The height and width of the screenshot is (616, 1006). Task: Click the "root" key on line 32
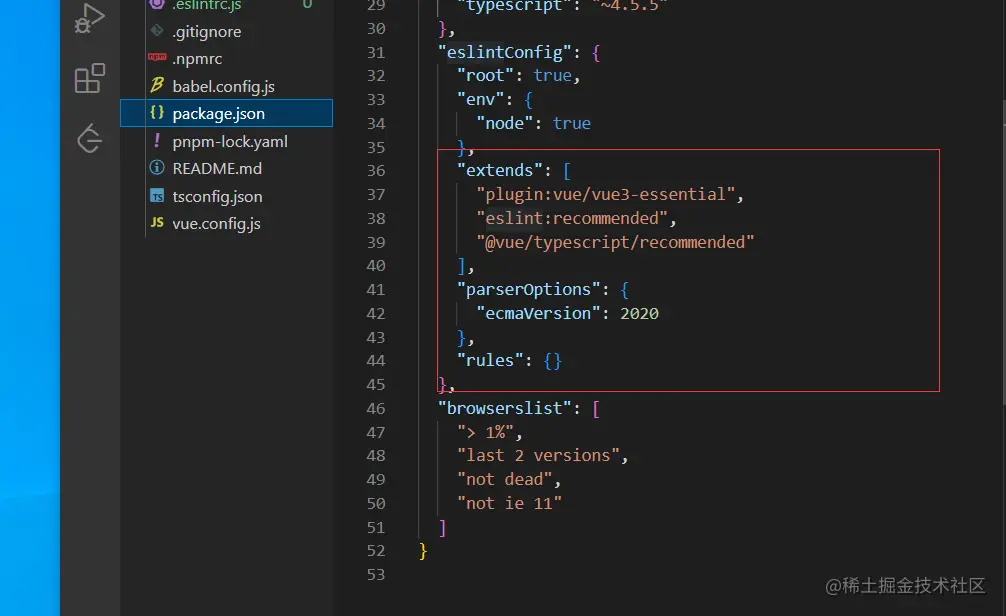tap(486, 75)
